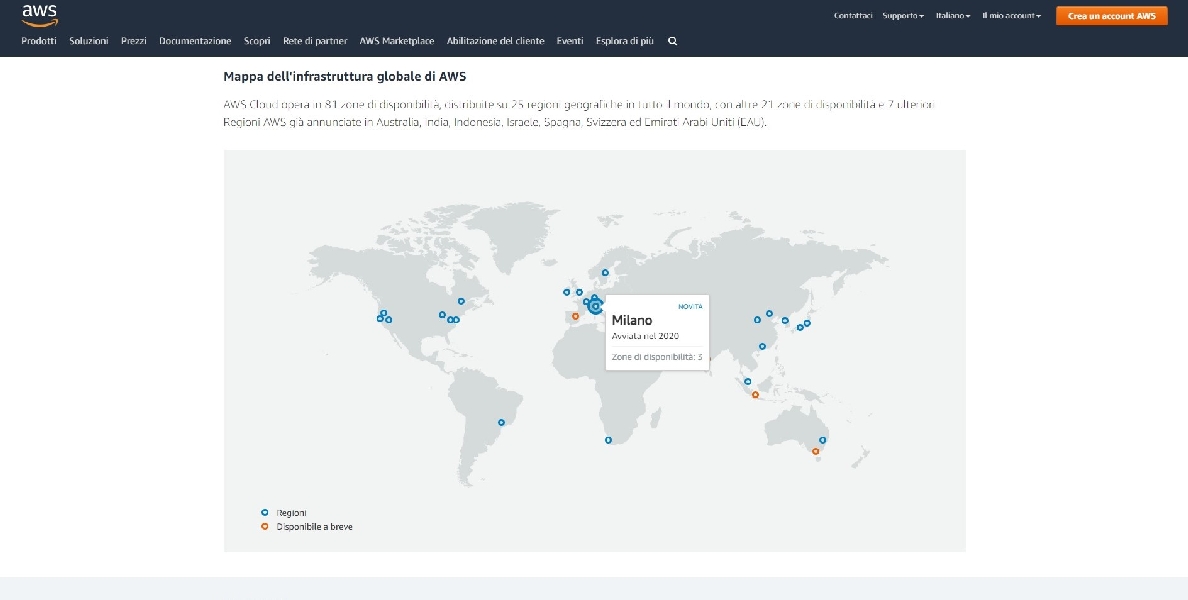Screen dimensions: 1188x600
Task: Open the Scopri menu
Action: pyautogui.click(x=257, y=41)
